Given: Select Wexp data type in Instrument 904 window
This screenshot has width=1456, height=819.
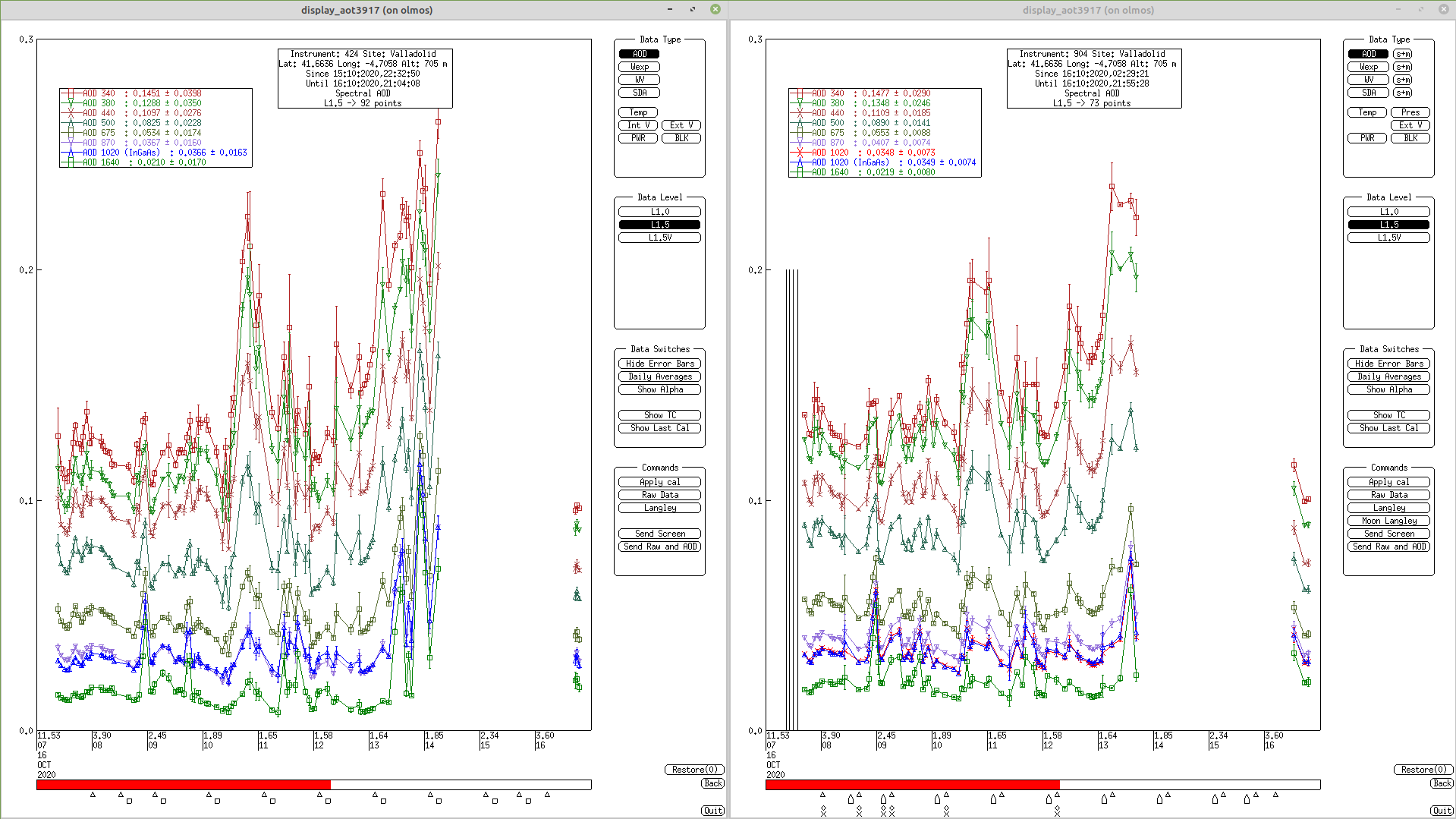Looking at the screenshot, I should pyautogui.click(x=1368, y=67).
